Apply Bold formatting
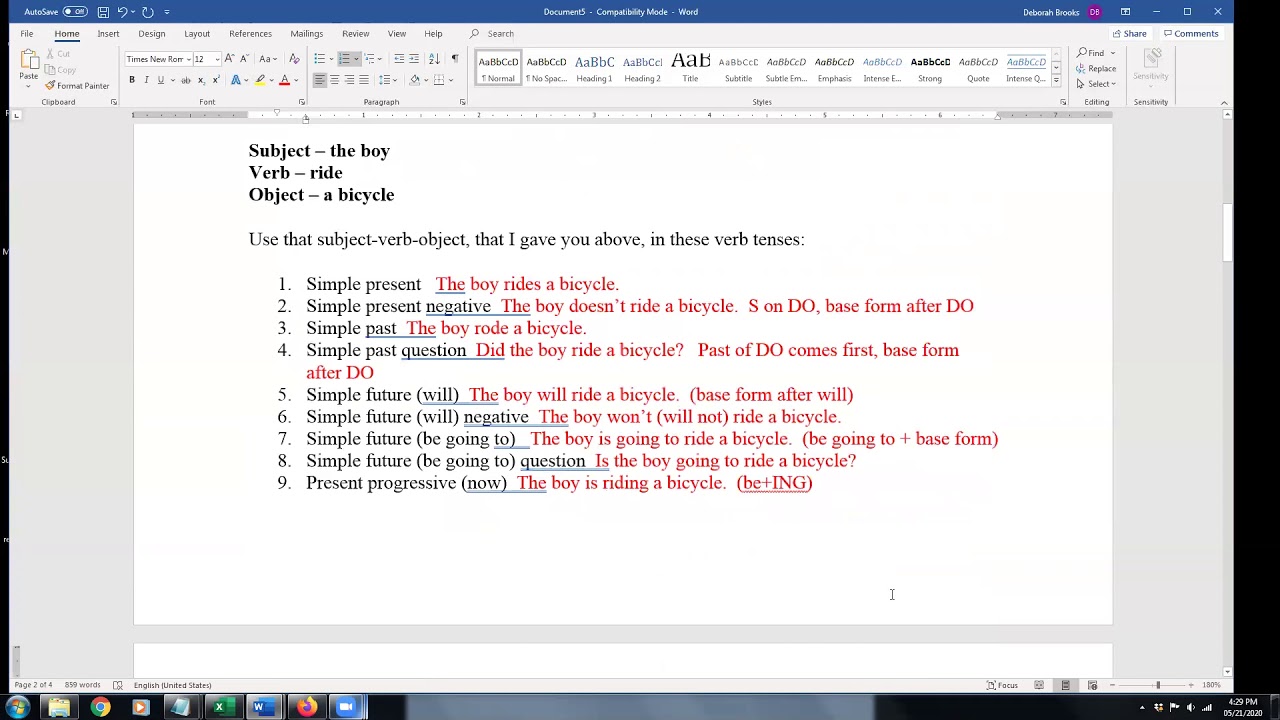The image size is (1280, 720). (131, 80)
